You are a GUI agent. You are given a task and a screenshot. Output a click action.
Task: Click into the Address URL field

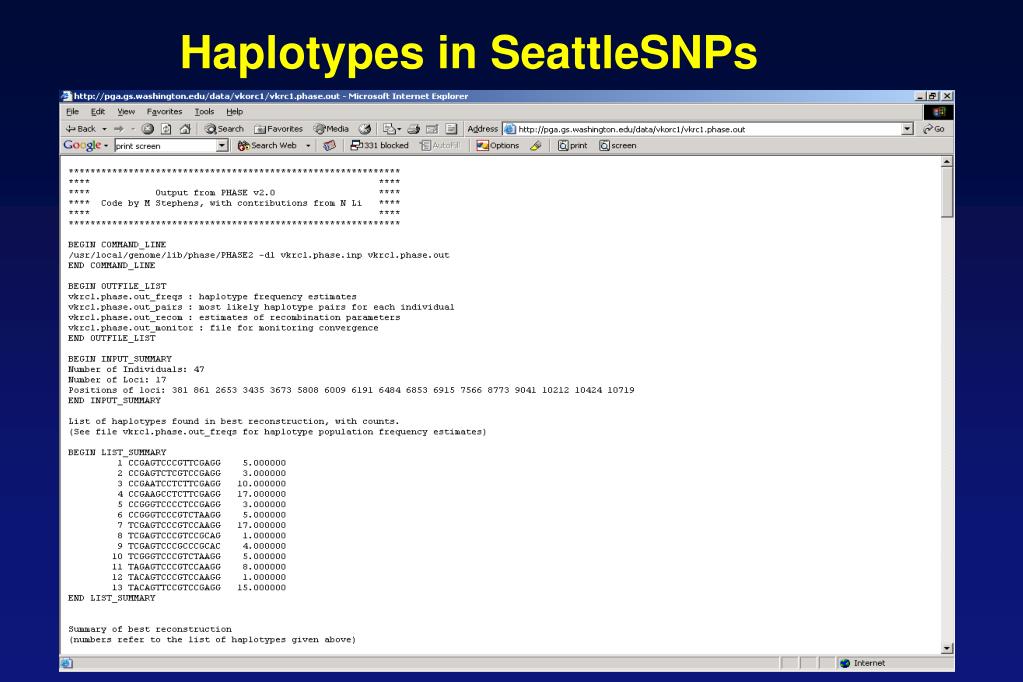click(x=708, y=129)
